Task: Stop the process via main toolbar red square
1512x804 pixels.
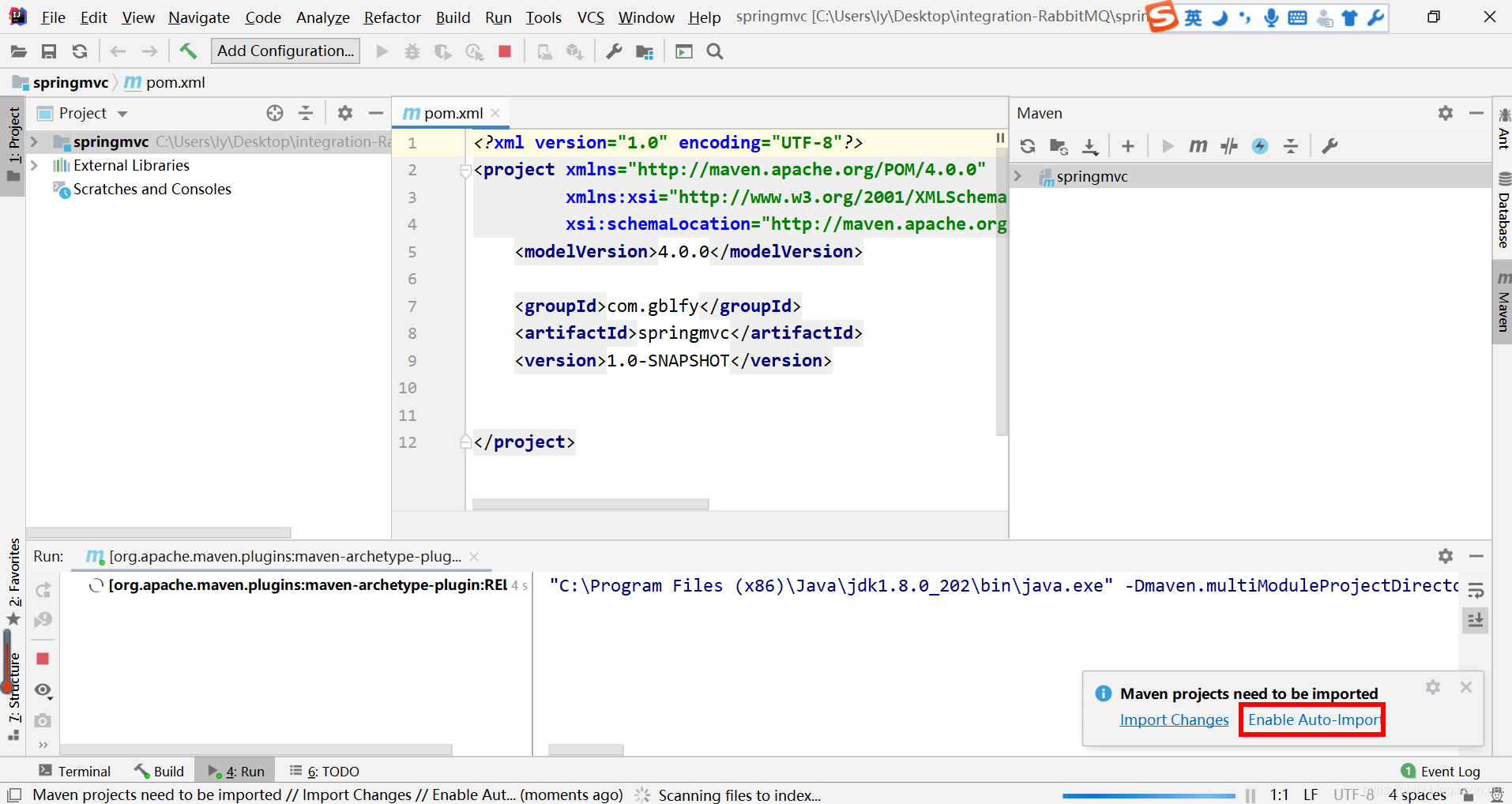Action: pos(505,51)
